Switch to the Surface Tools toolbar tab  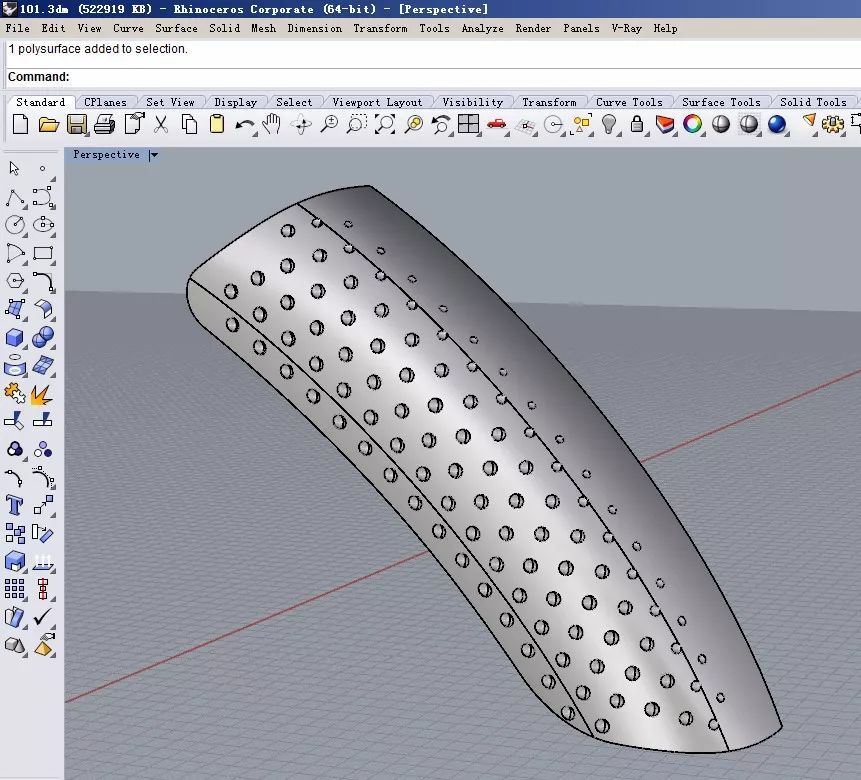click(x=721, y=102)
